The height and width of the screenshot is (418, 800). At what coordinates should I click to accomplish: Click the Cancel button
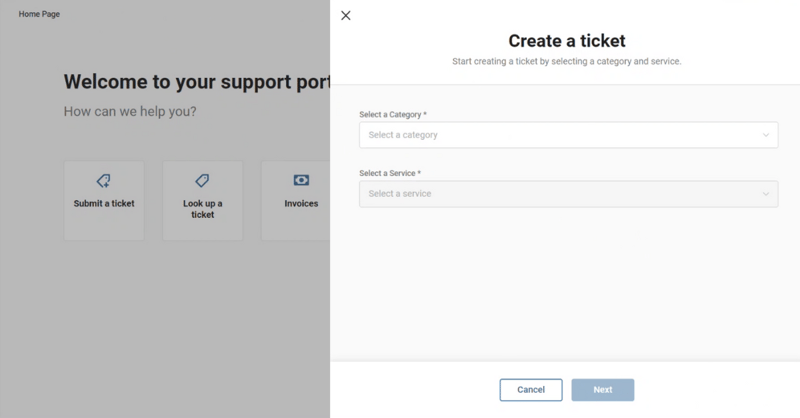pyautogui.click(x=531, y=389)
